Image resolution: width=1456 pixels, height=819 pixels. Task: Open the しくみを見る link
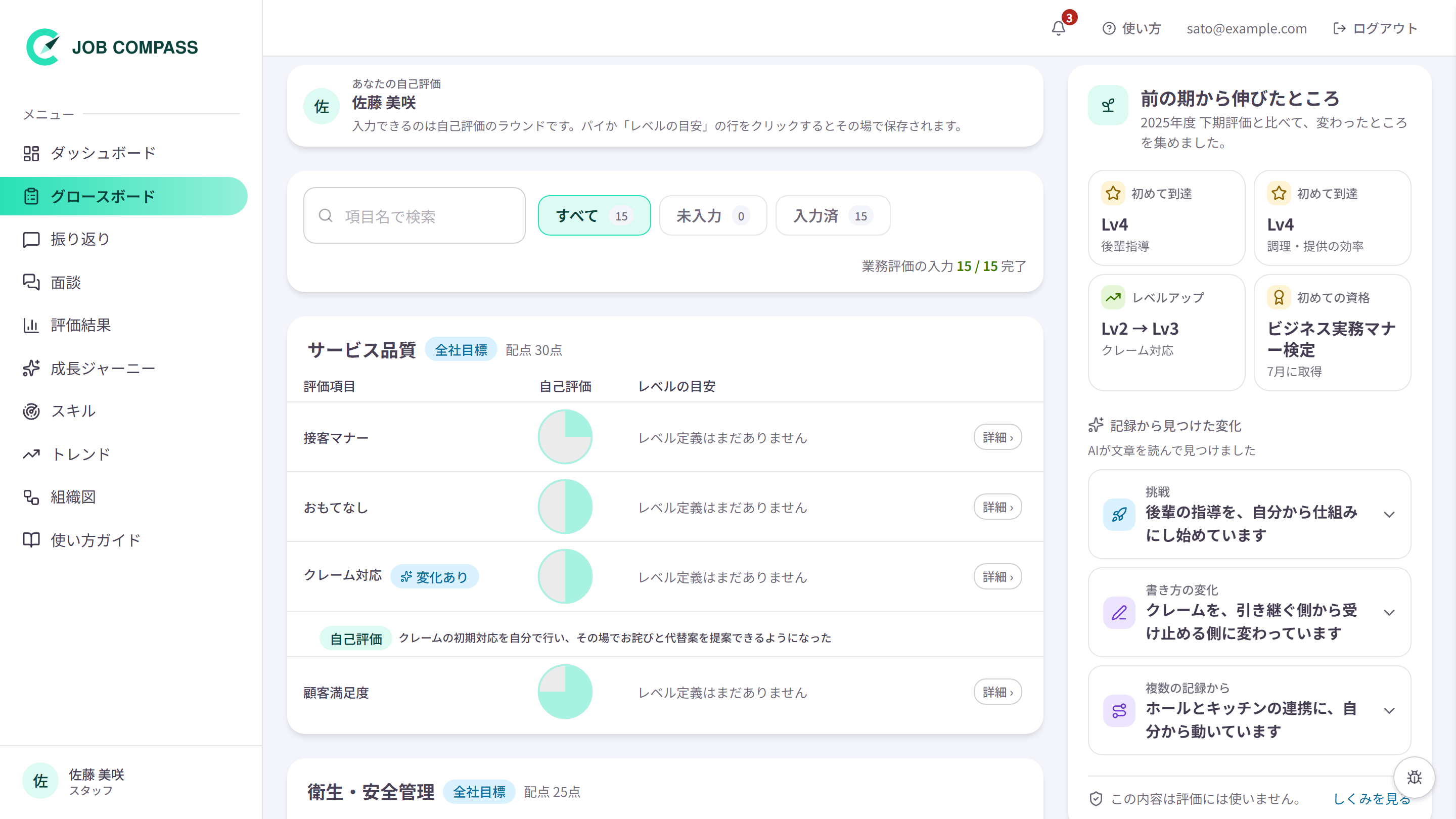[x=1372, y=799]
